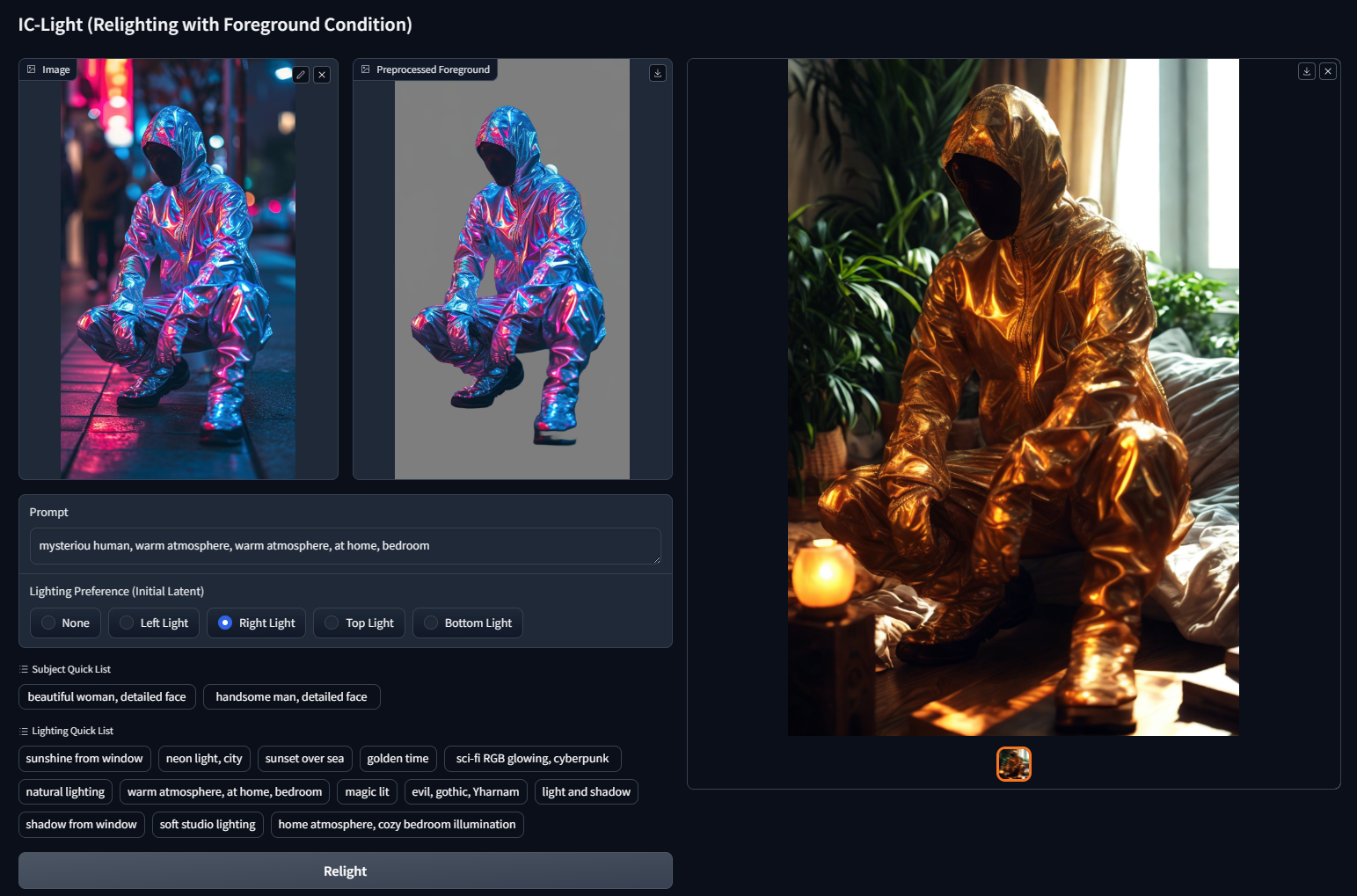Image resolution: width=1357 pixels, height=896 pixels.
Task: Apply 'neon light, city' lighting preset
Action: [204, 759]
